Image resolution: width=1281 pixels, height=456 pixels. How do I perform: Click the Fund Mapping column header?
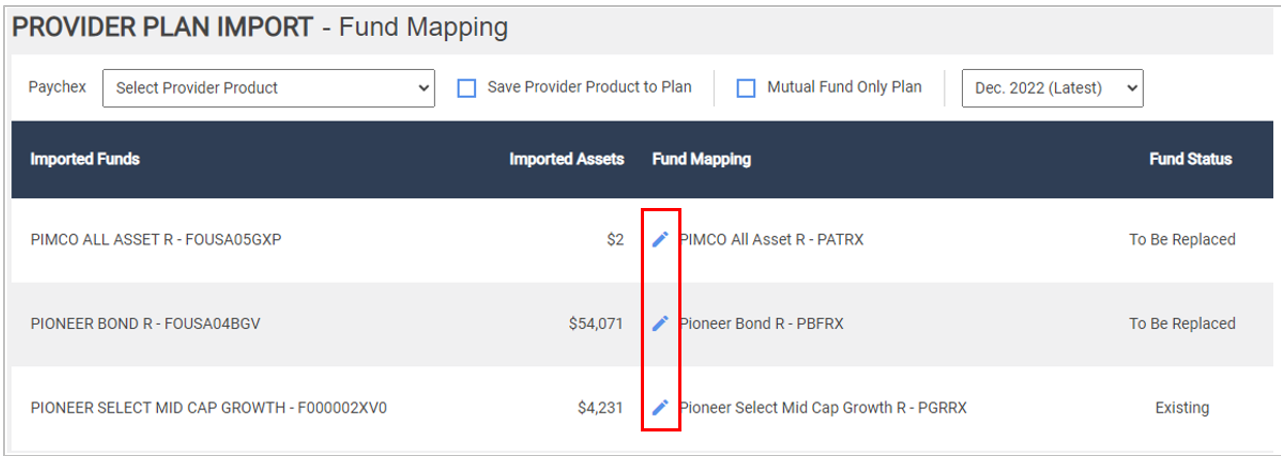click(701, 159)
